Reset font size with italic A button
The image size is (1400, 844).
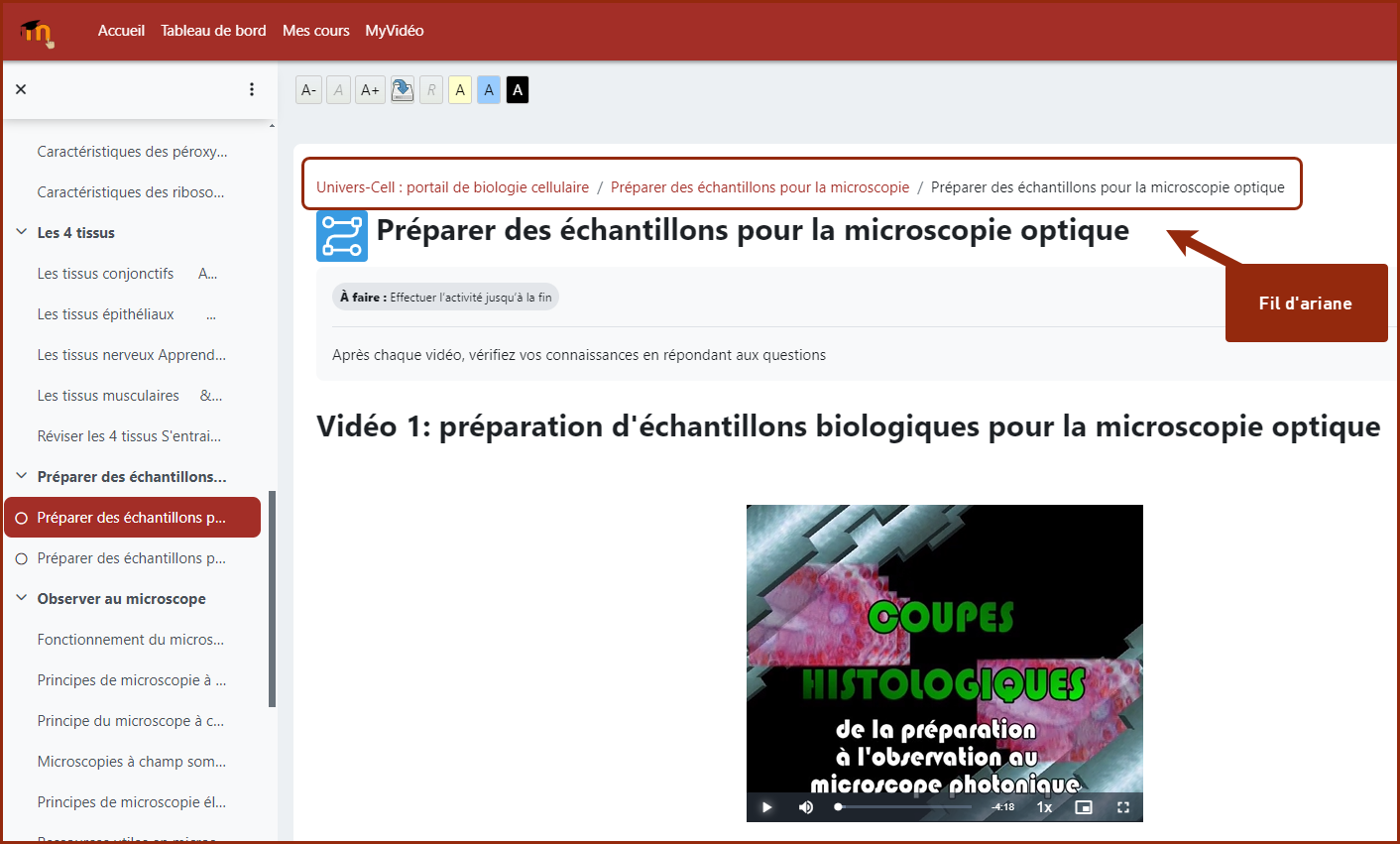click(x=339, y=90)
